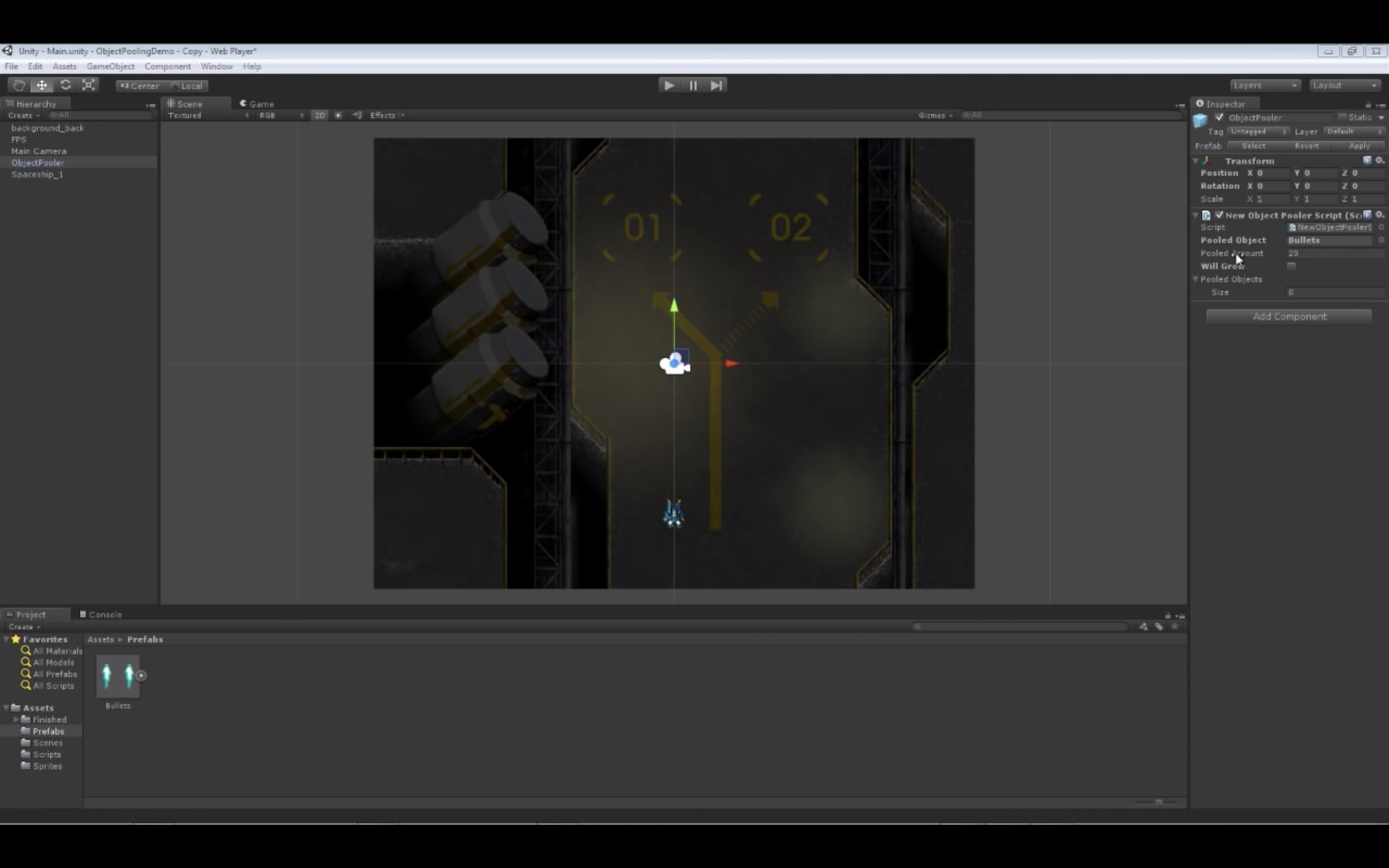Expand the New Object Pooler Script

pos(1196,214)
